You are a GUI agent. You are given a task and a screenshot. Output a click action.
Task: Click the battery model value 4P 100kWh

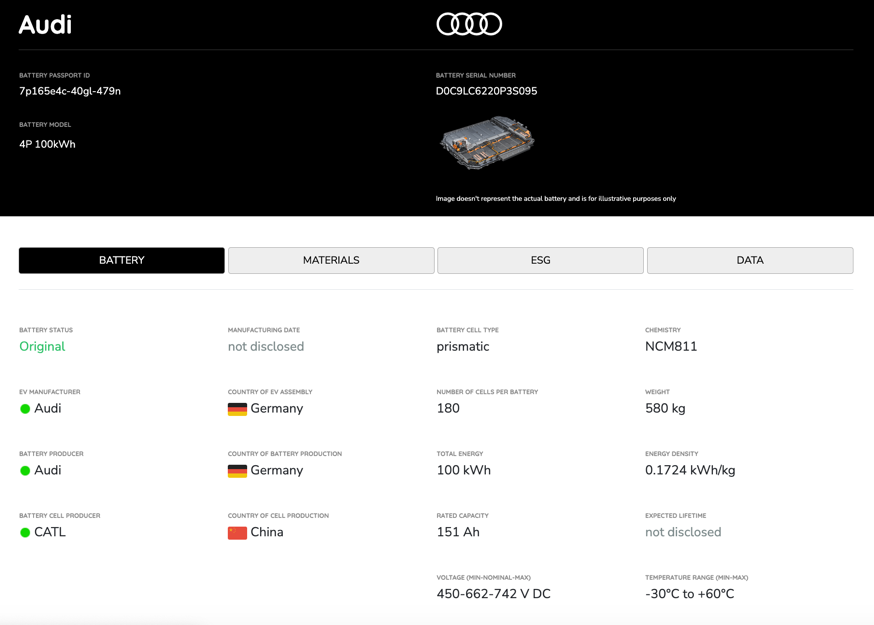(47, 144)
